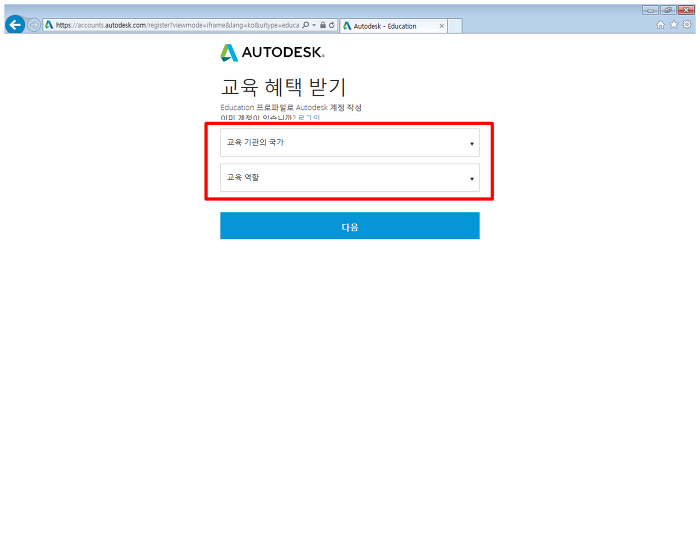This screenshot has height=540, width=700.
Task: Close the browser window
Action: (686, 10)
